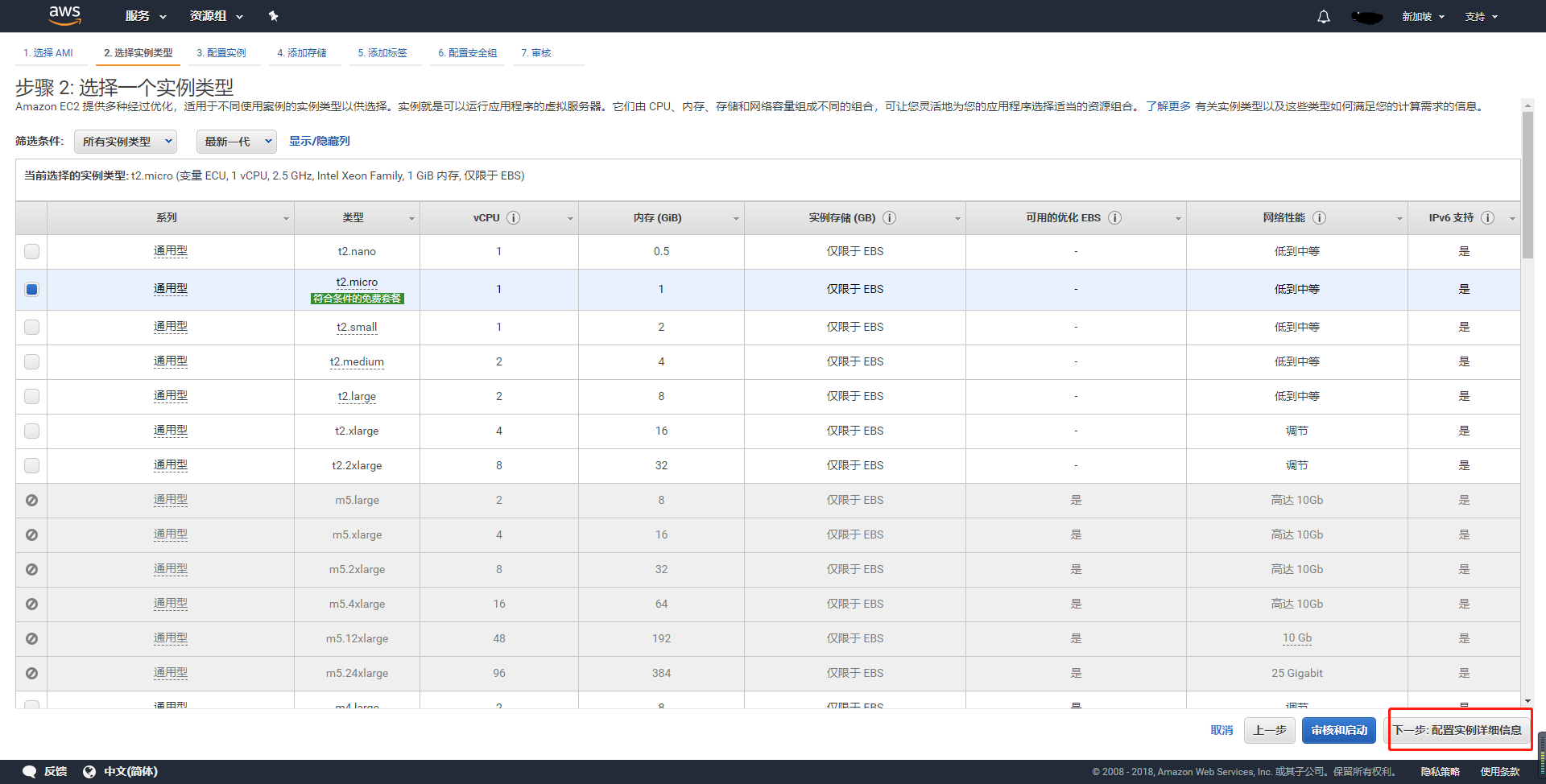Show info tooltip for vCPU column
Image resolution: width=1546 pixels, height=784 pixels.
pos(514,218)
